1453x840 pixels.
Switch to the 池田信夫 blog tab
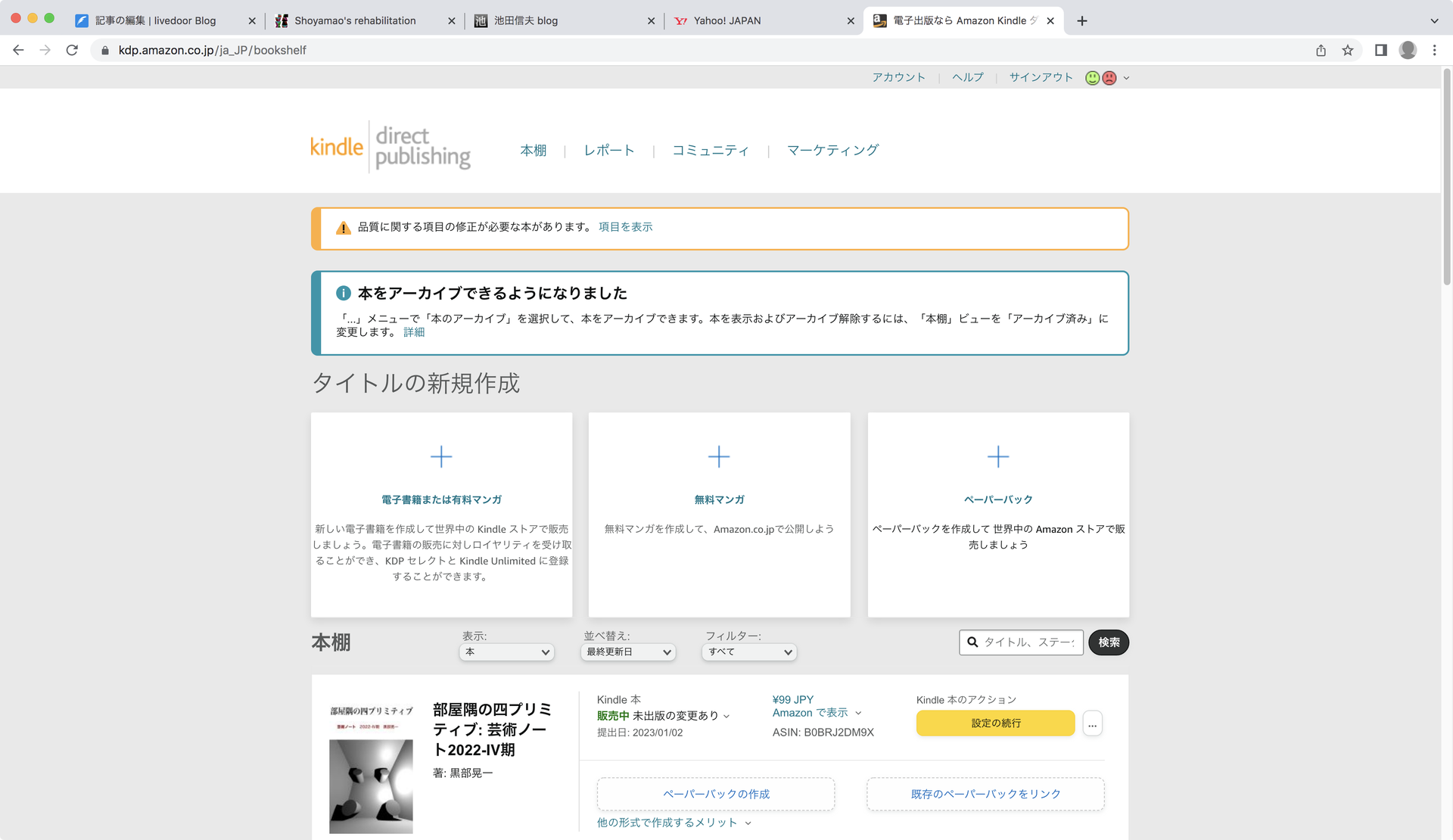(x=526, y=20)
